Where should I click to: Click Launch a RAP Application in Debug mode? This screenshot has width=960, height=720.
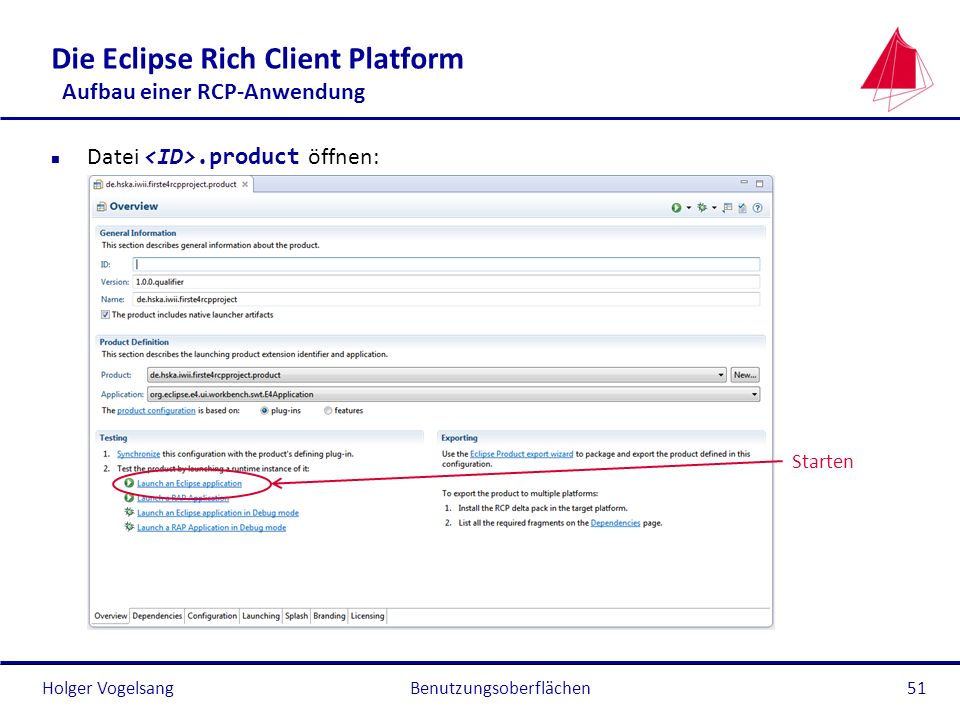click(211, 528)
